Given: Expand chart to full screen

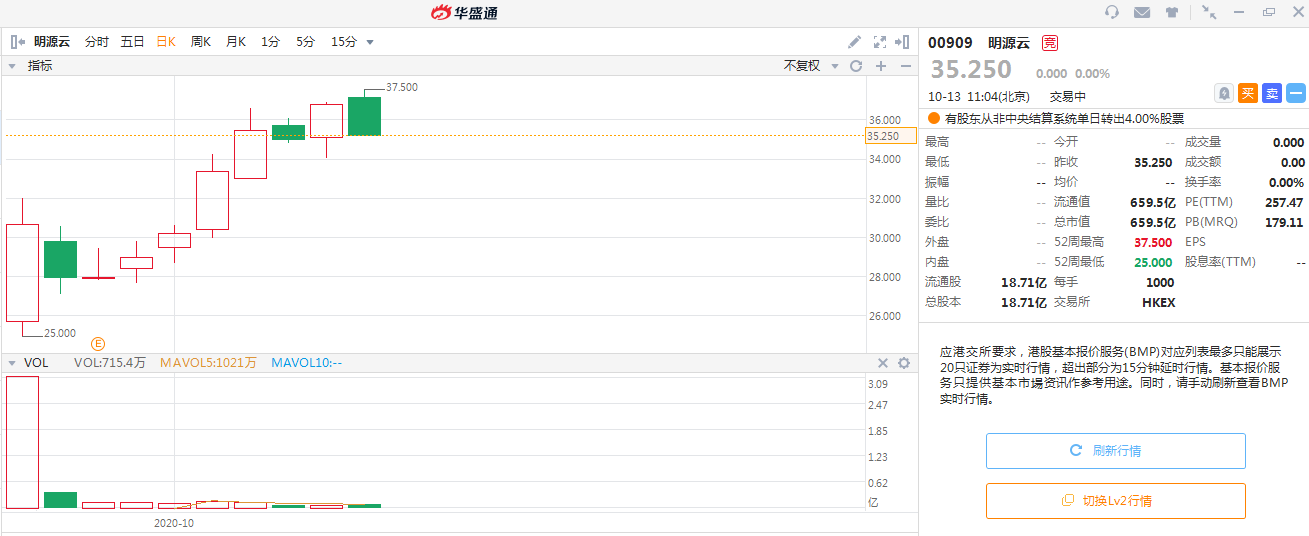Looking at the screenshot, I should tap(880, 42).
